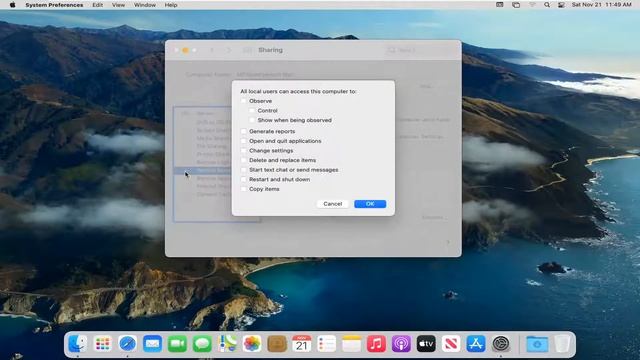Open the Window menu
The image size is (640, 360).
tap(145, 5)
